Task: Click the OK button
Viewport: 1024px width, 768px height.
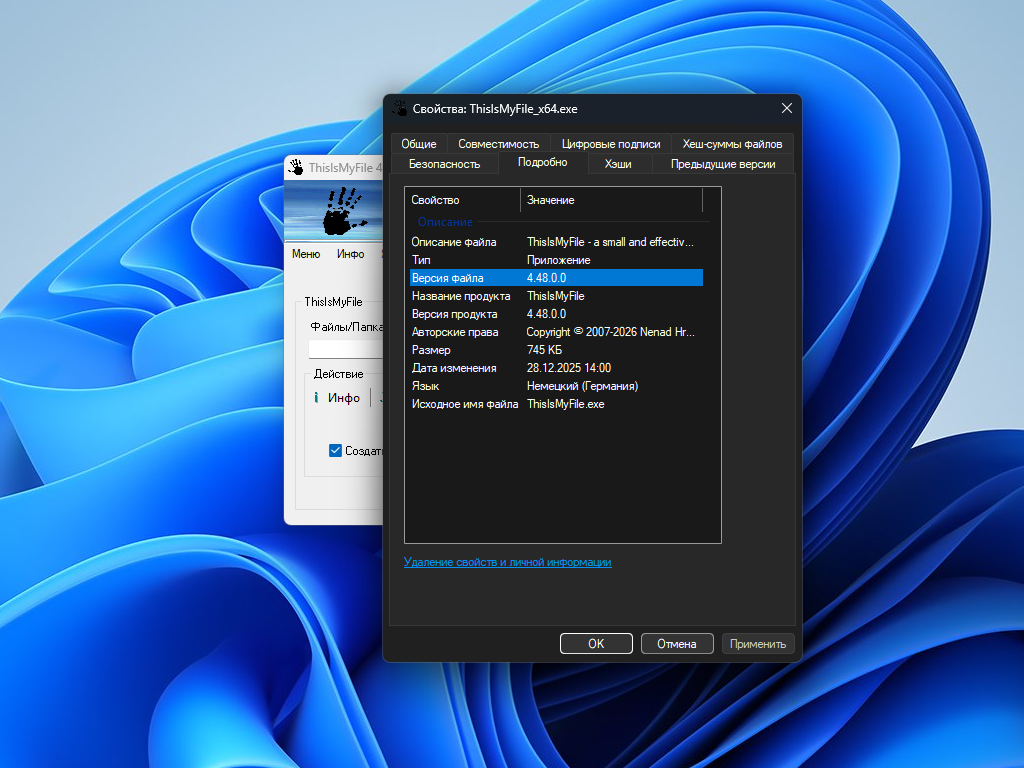Action: coord(596,644)
